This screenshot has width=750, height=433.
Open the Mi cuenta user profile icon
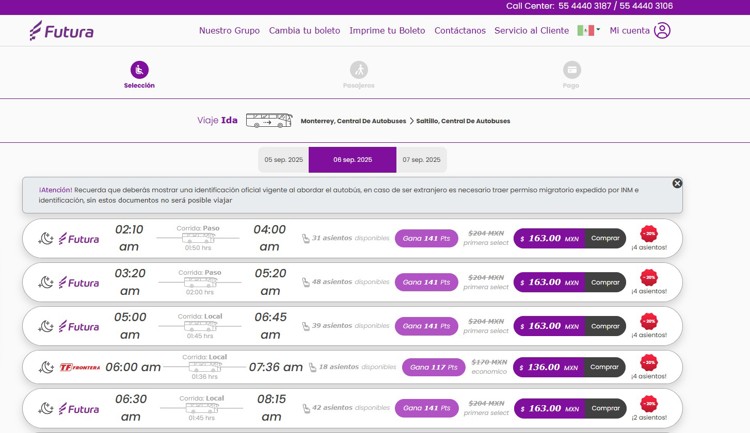coord(662,31)
